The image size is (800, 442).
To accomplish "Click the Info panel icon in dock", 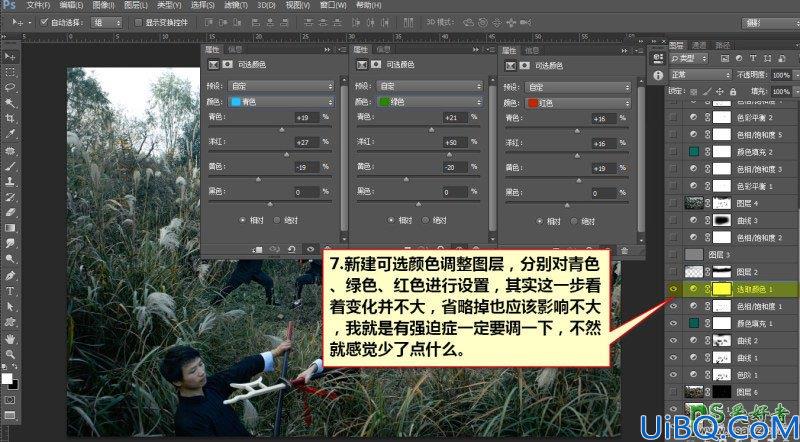I will point(658,76).
